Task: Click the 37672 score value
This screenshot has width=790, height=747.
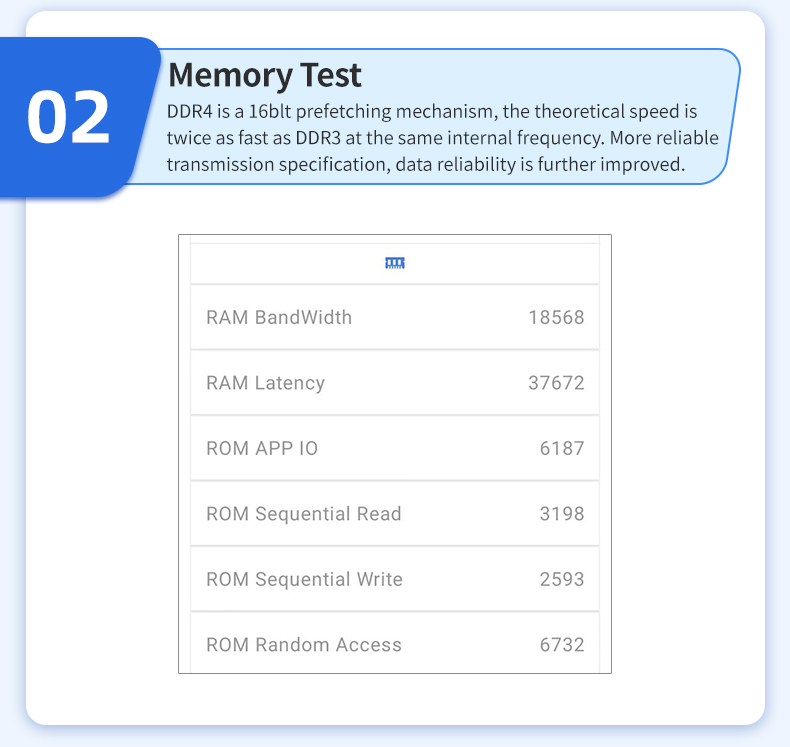Action: click(x=556, y=383)
